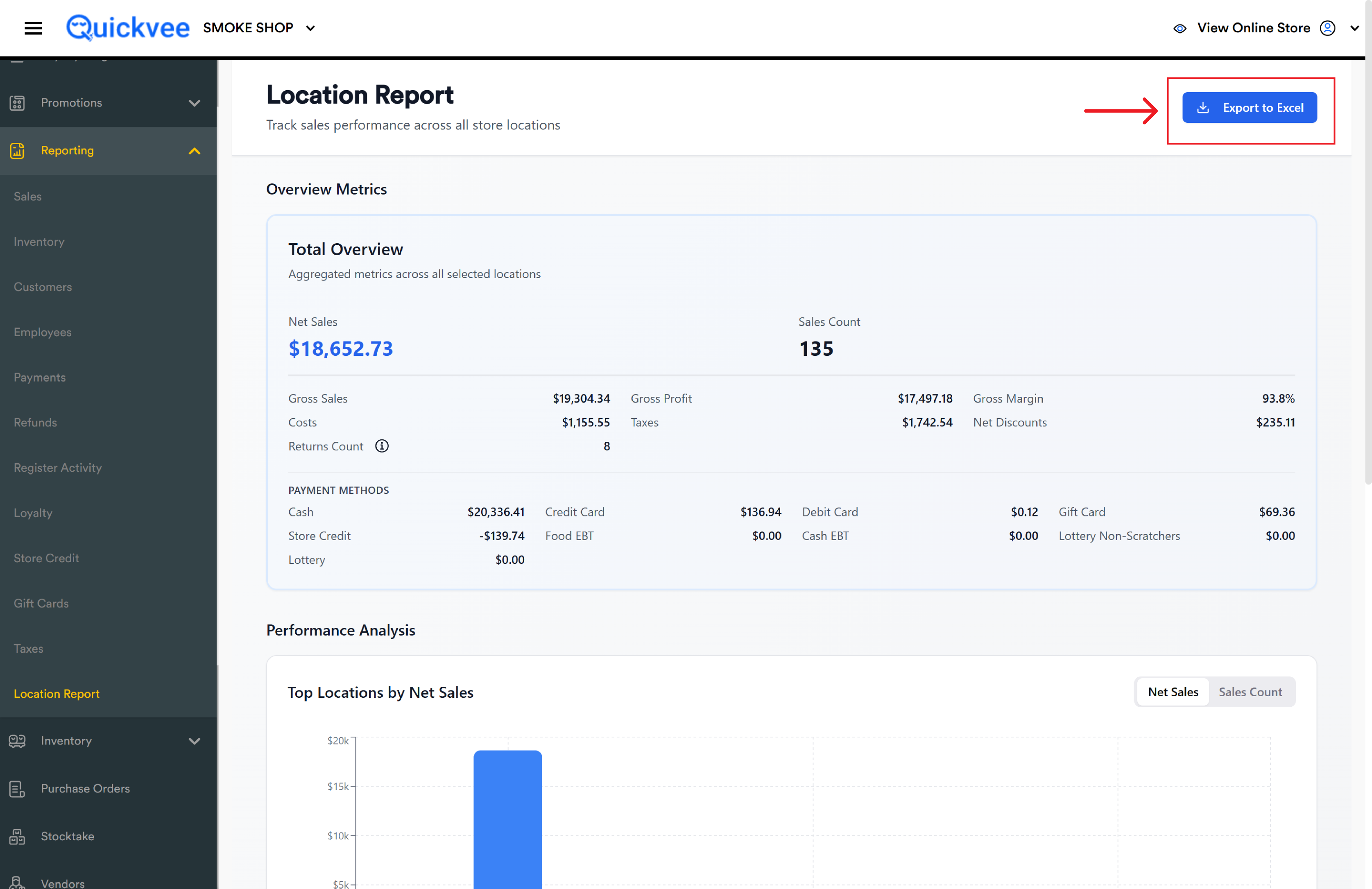Image resolution: width=1372 pixels, height=889 pixels.
Task: Click the Export to Excel button
Action: click(1249, 108)
